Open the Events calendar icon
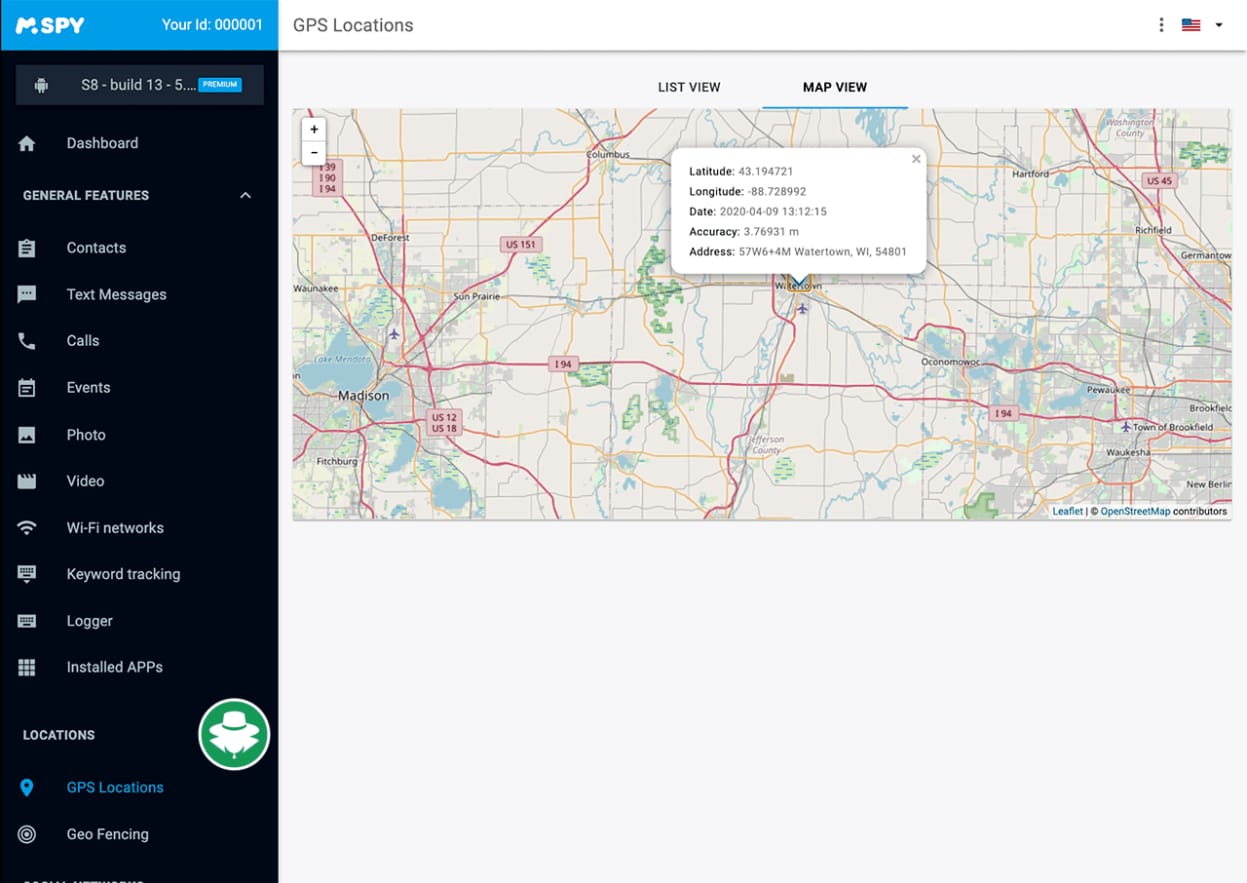The image size is (1247, 883). (x=27, y=388)
